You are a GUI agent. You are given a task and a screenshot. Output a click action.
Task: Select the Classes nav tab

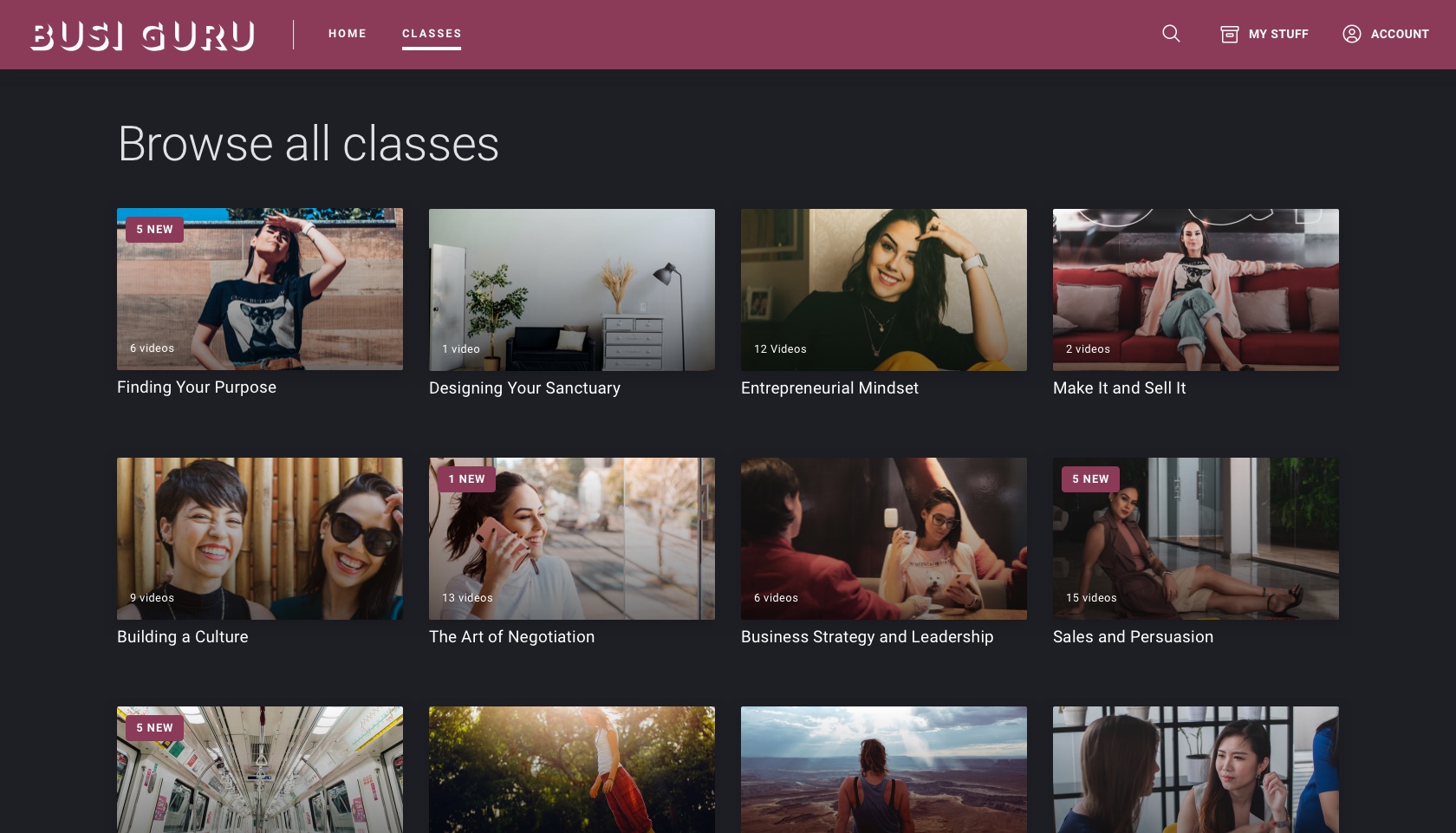point(432,34)
